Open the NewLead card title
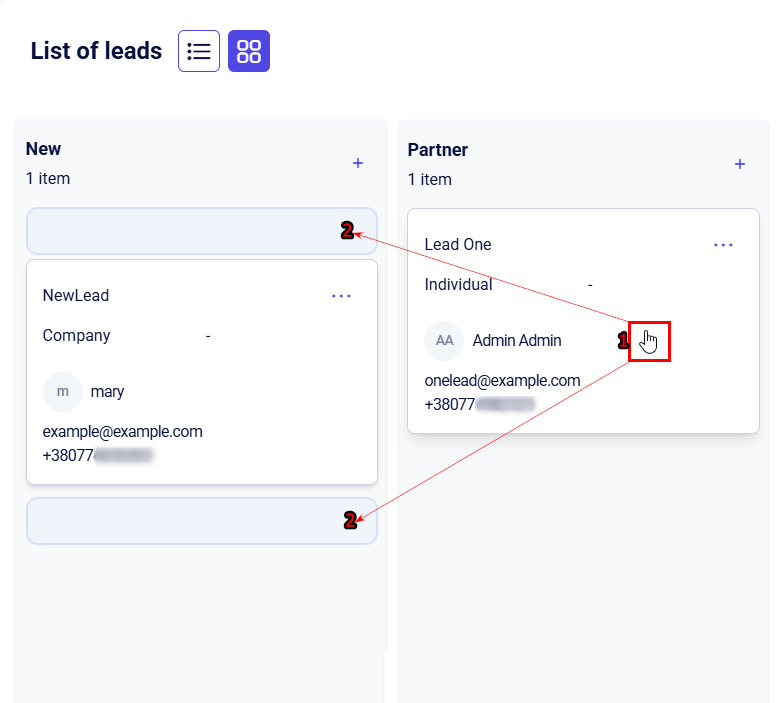This screenshot has width=776, height=703. tap(76, 296)
